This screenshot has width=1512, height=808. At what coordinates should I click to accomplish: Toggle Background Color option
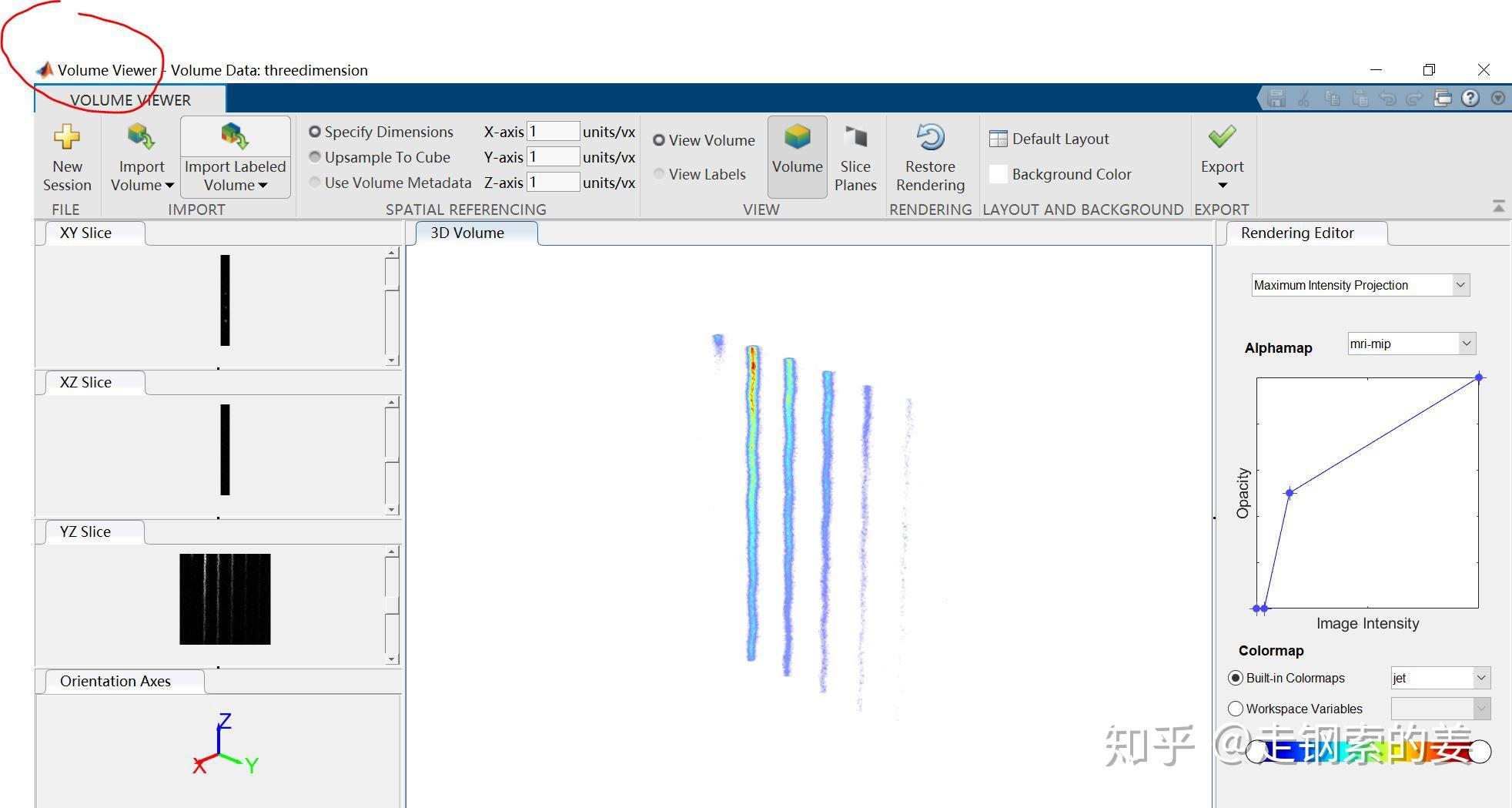pyautogui.click(x=998, y=174)
